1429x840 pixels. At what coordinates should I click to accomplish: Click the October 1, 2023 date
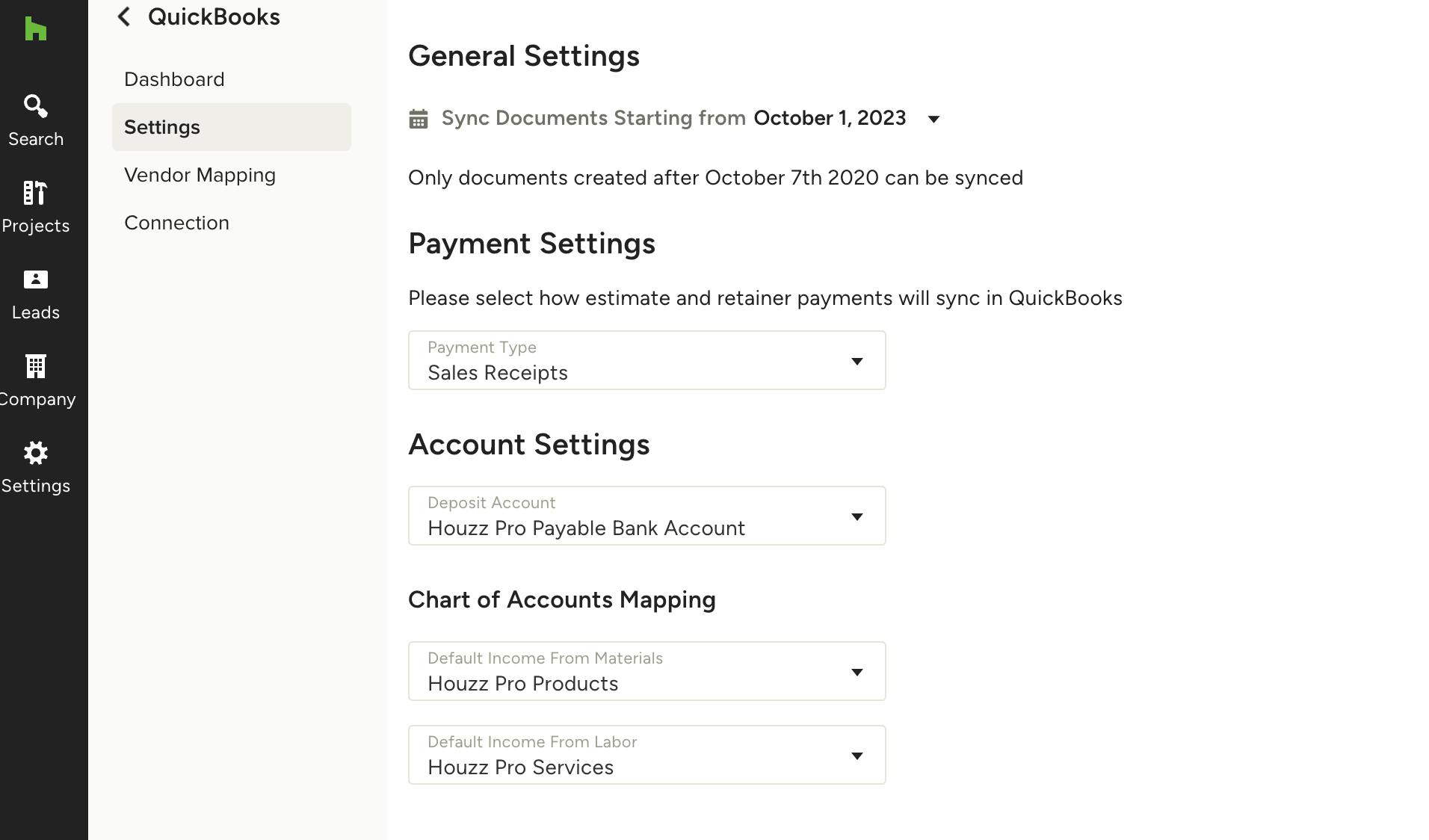point(830,118)
